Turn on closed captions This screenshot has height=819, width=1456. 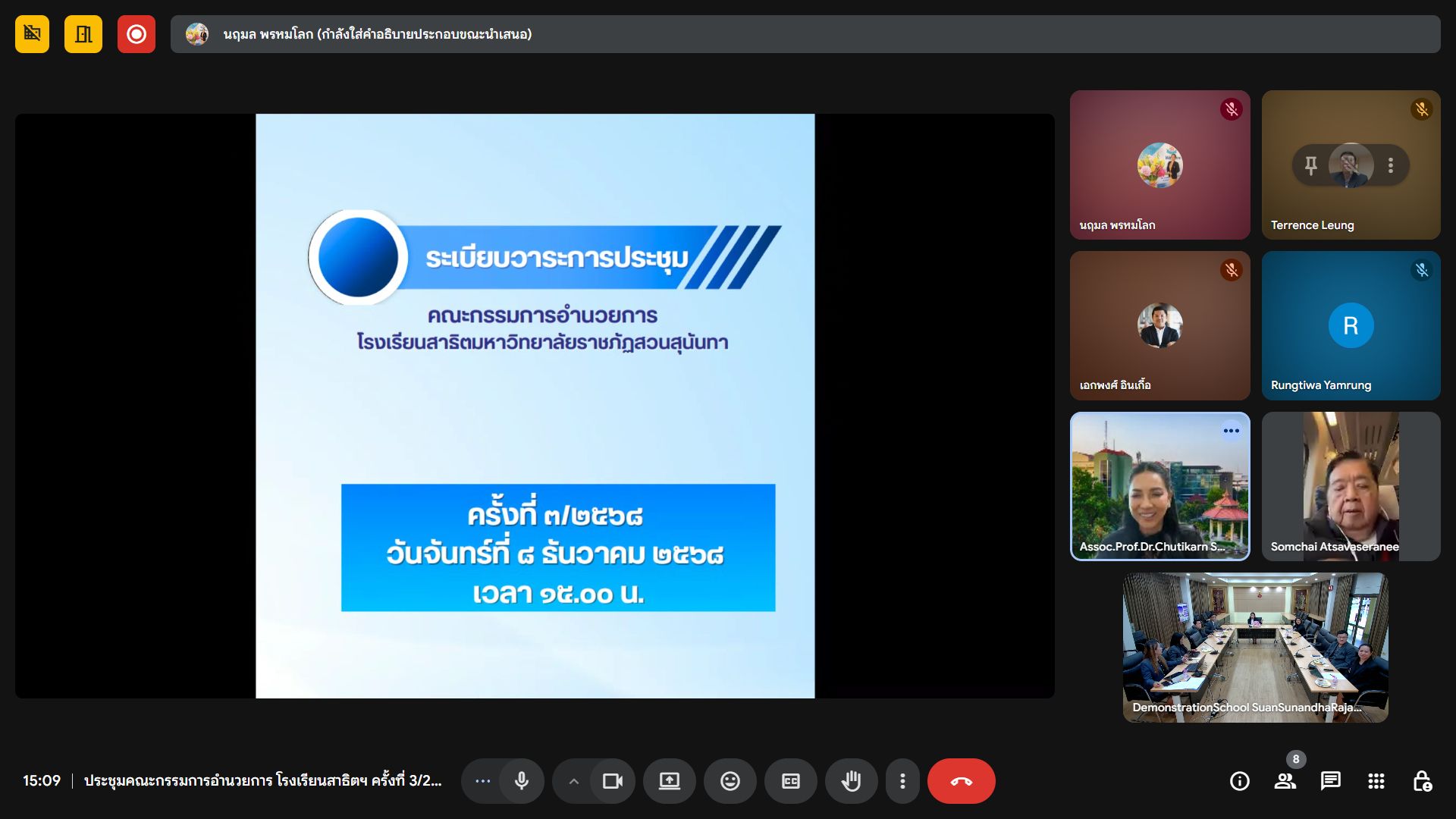tap(790, 781)
